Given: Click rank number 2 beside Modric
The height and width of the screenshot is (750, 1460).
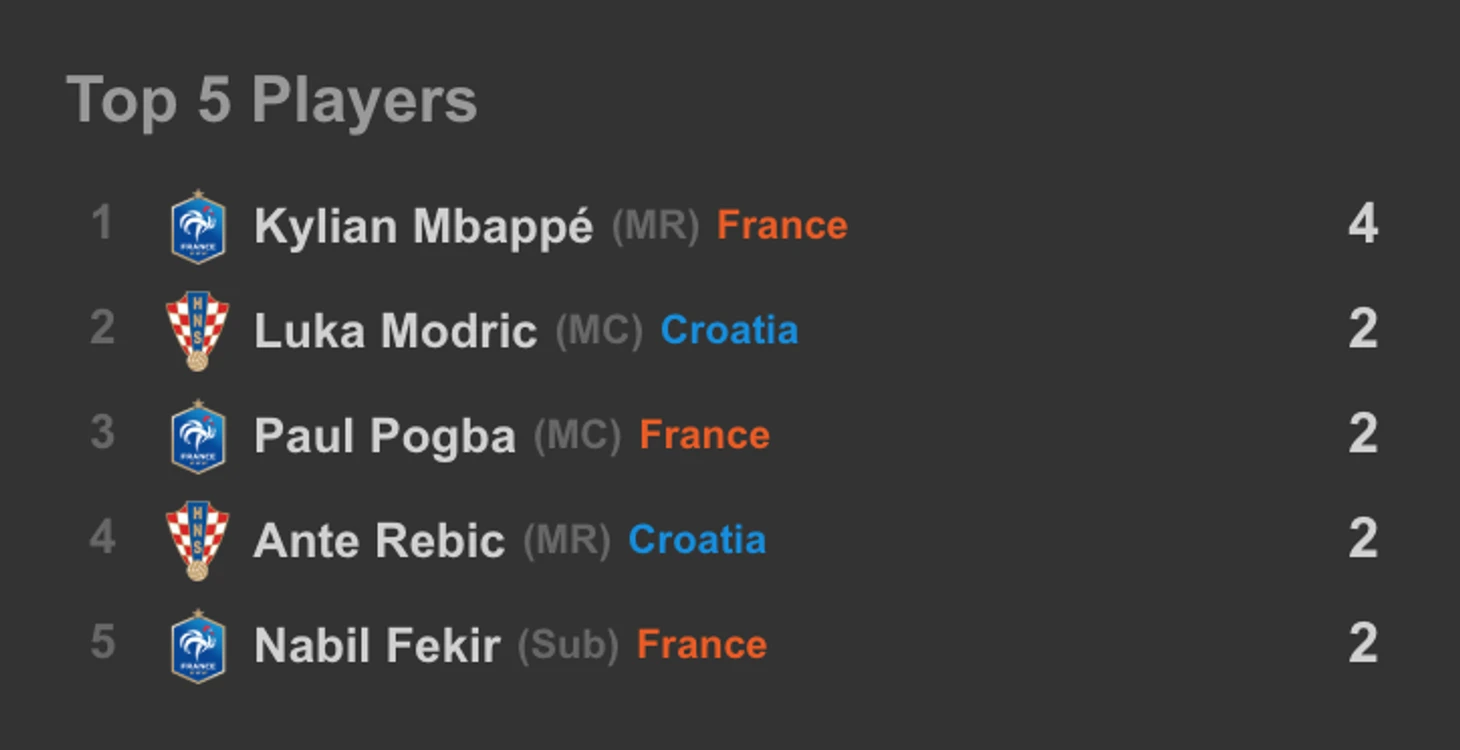Looking at the screenshot, I should click(x=102, y=329).
